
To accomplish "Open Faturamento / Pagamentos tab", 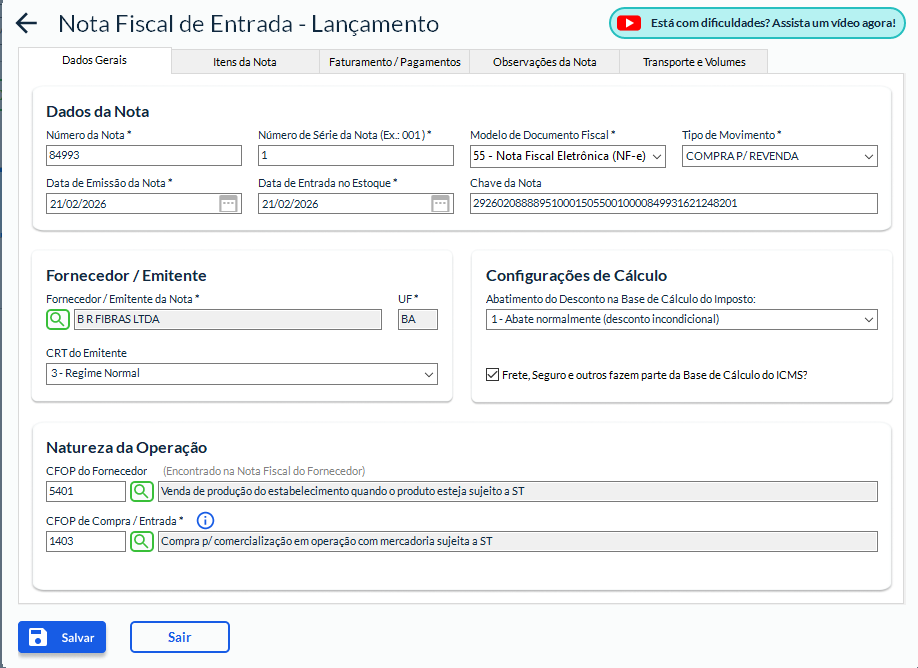I will point(394,62).
